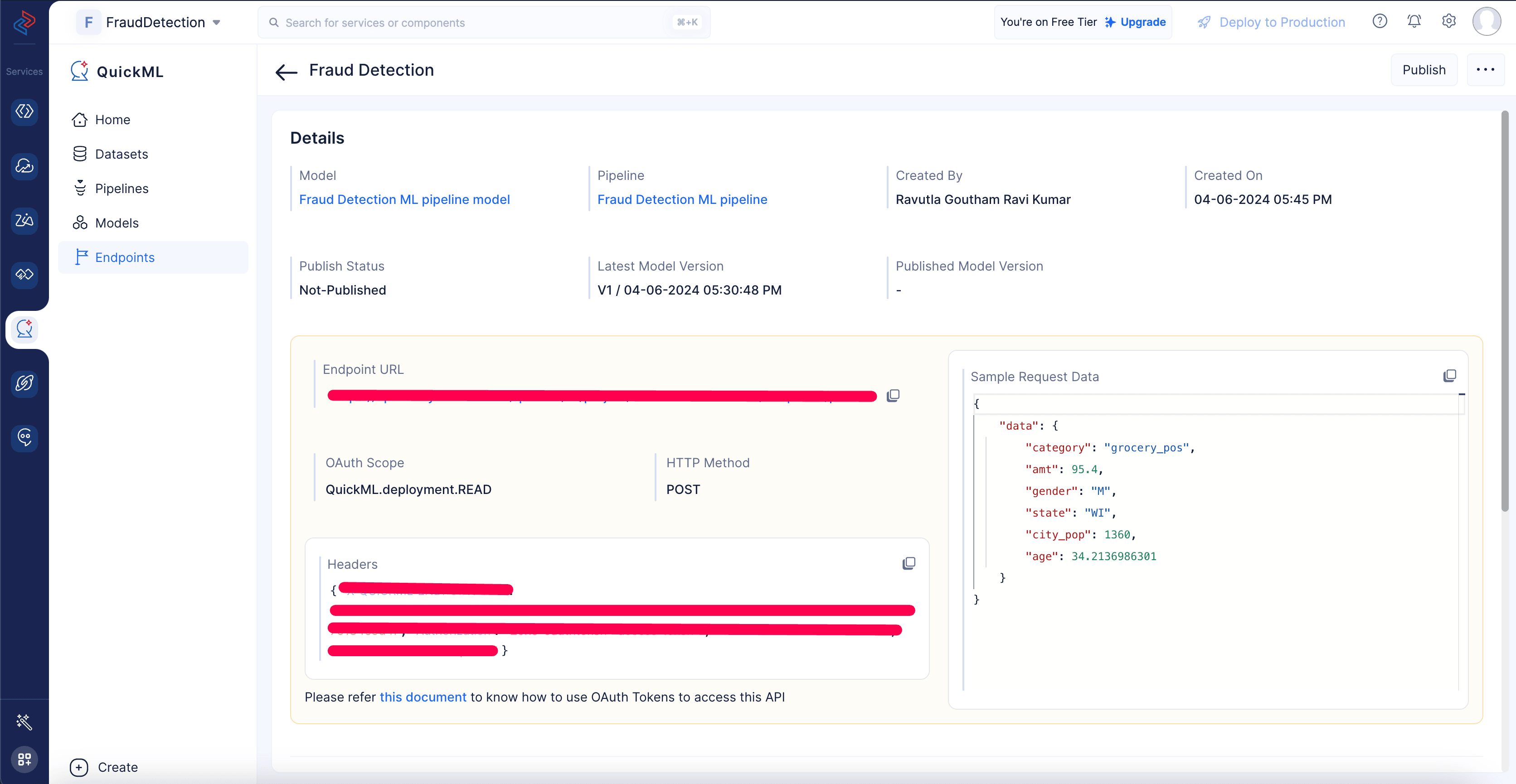Click Deploy to Production text
Viewport: 1516px width, 784px height.
point(1282,22)
